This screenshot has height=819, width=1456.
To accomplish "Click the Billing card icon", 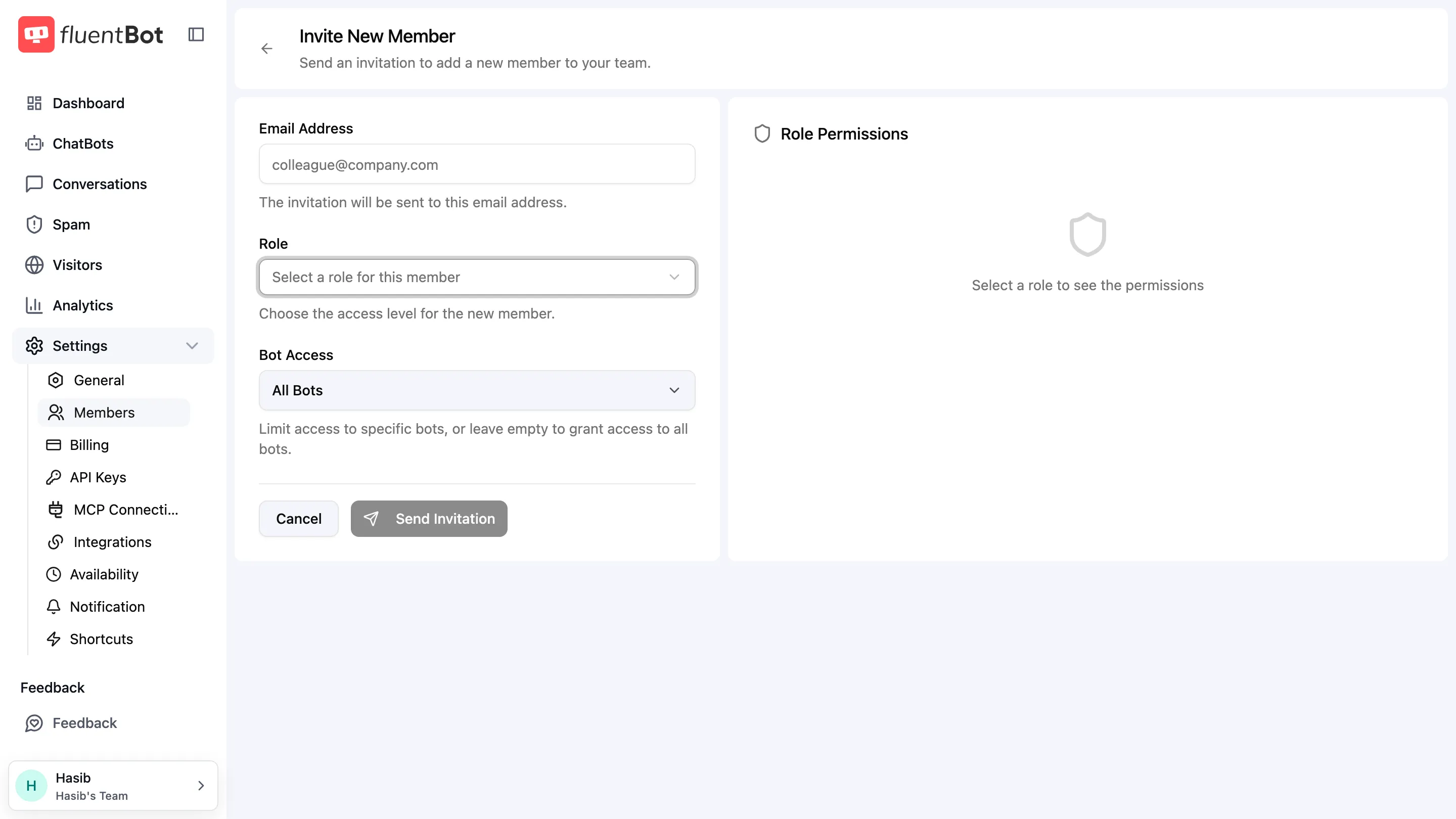I will click(x=54, y=445).
